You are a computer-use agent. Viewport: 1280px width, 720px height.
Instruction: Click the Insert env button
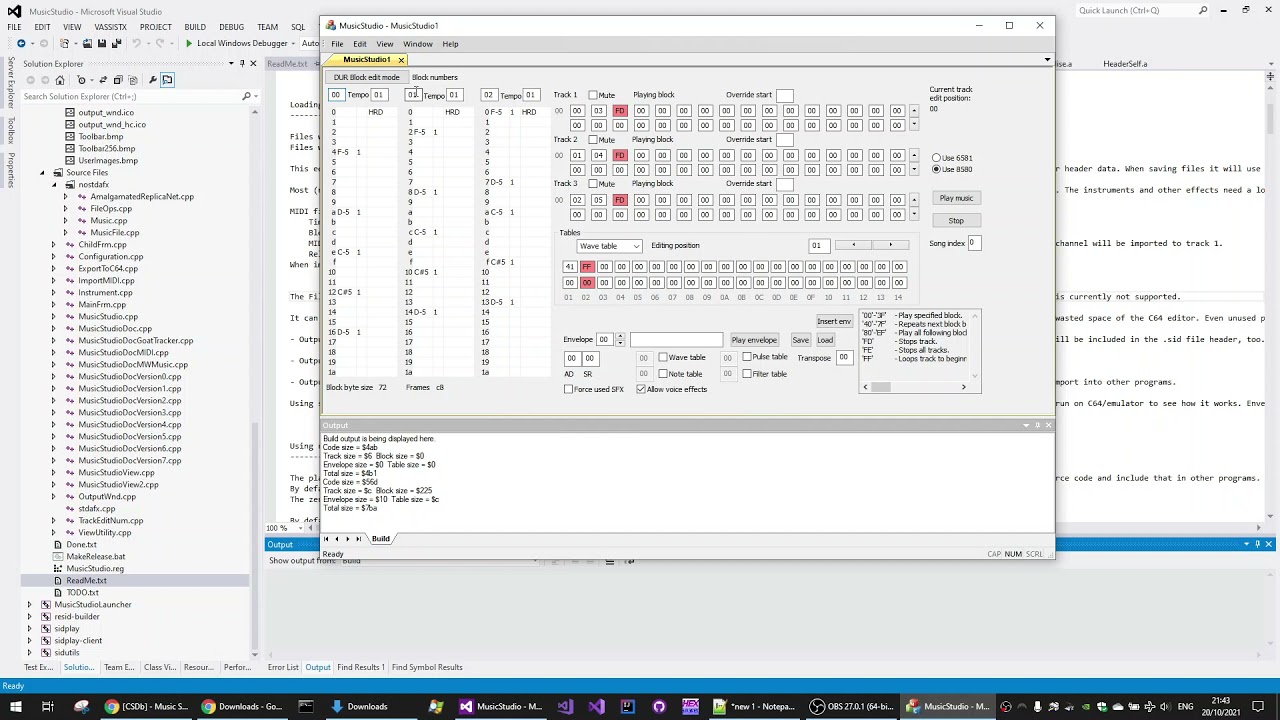tap(834, 322)
